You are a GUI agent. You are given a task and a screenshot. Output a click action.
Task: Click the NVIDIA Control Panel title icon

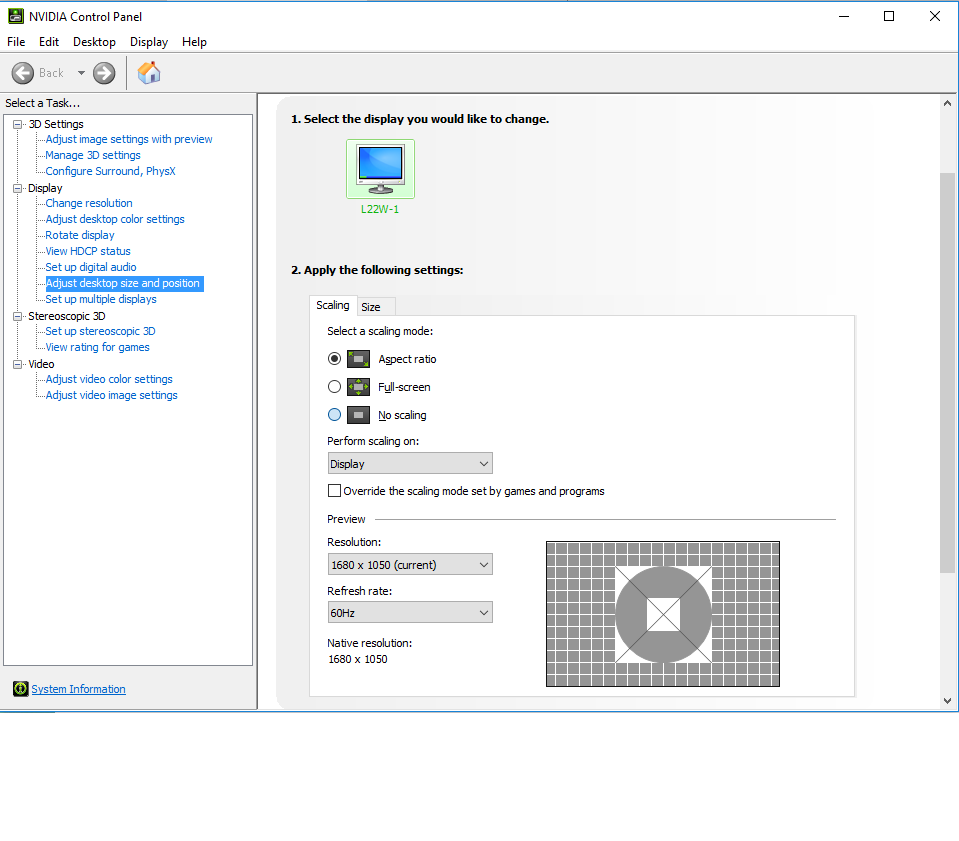coord(16,17)
